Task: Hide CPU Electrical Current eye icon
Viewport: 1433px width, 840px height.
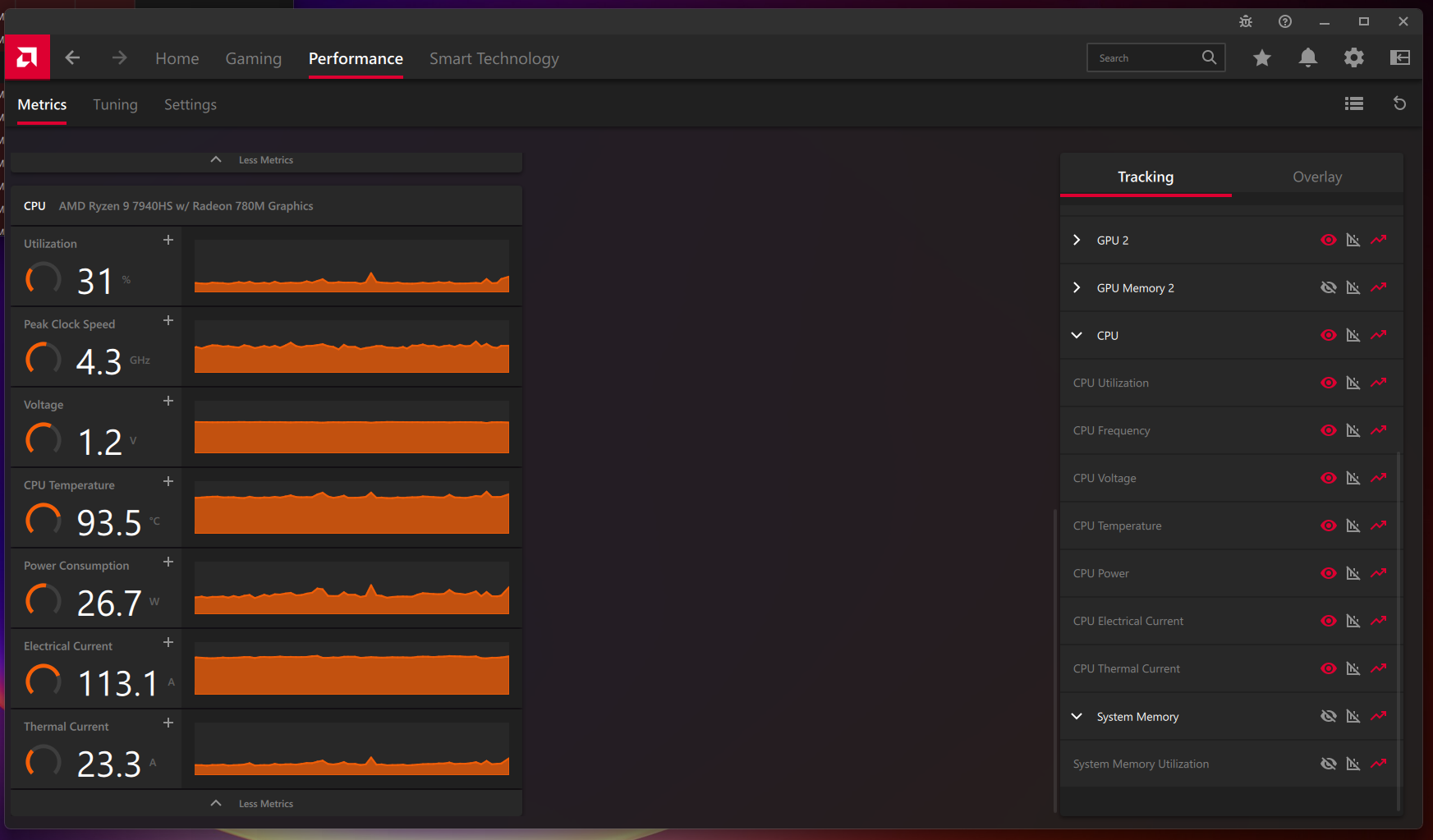Action: [x=1329, y=621]
